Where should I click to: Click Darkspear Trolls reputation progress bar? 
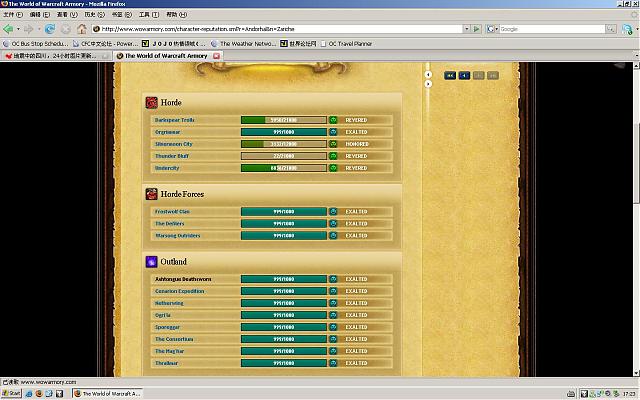[284, 120]
